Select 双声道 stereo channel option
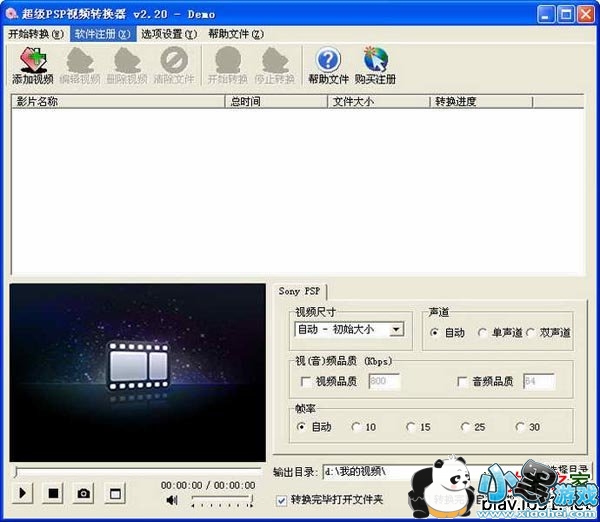The height and width of the screenshot is (522, 600). pos(530,333)
